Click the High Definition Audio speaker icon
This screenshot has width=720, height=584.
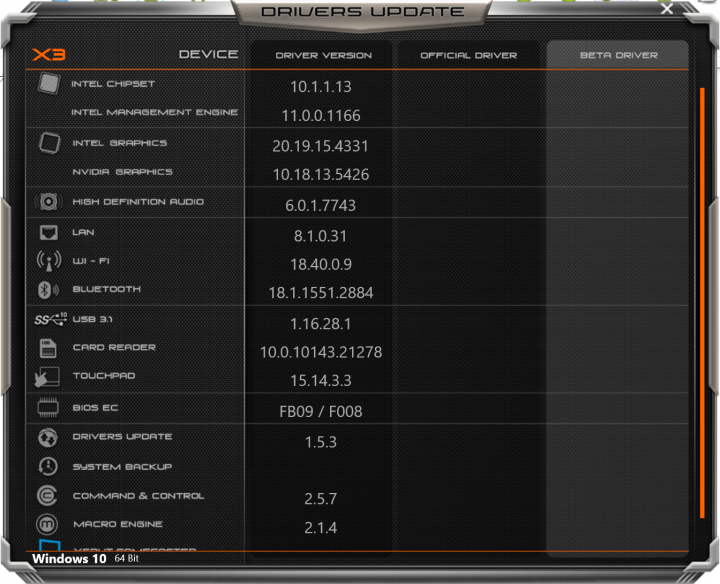click(x=48, y=201)
